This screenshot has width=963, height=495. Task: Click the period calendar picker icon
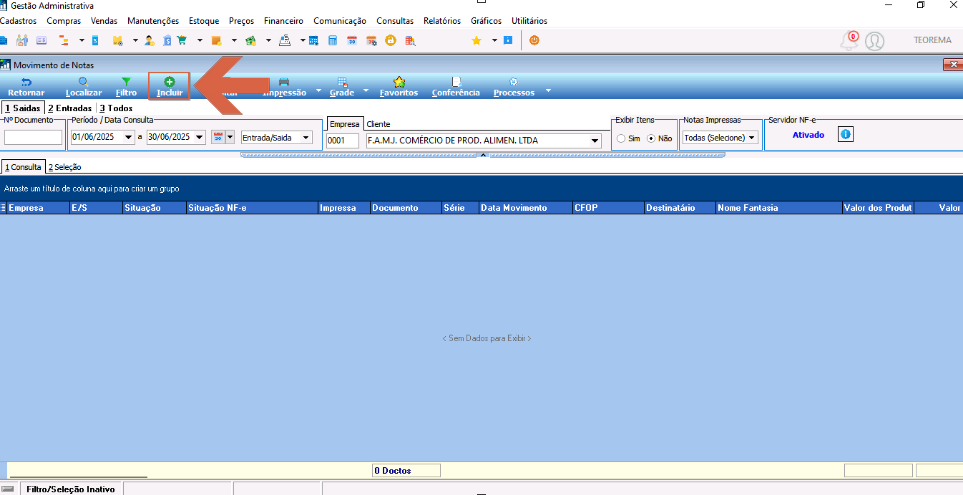(x=218, y=138)
